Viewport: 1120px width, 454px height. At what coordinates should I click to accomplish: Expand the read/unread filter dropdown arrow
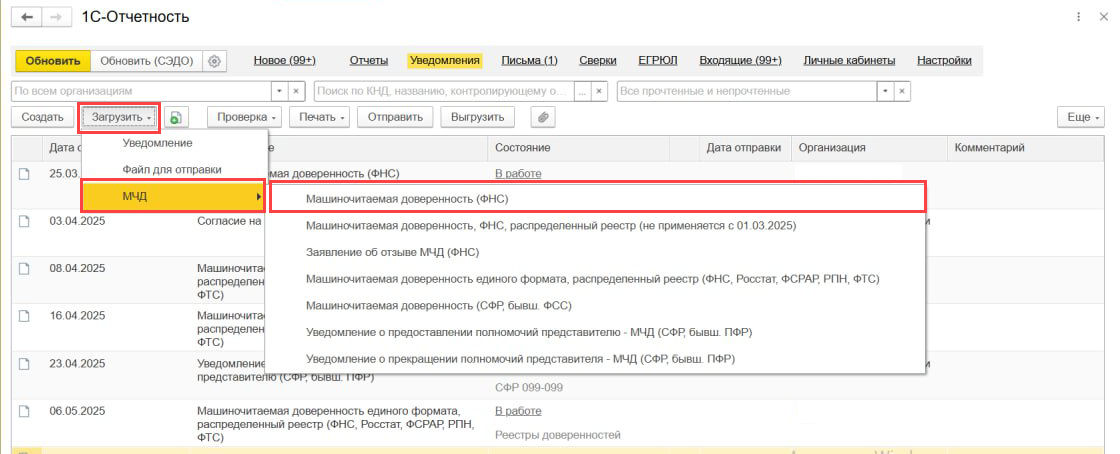coord(886,91)
